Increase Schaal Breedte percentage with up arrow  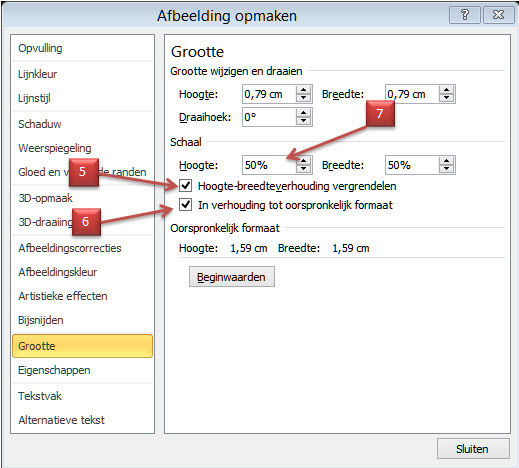point(447,161)
